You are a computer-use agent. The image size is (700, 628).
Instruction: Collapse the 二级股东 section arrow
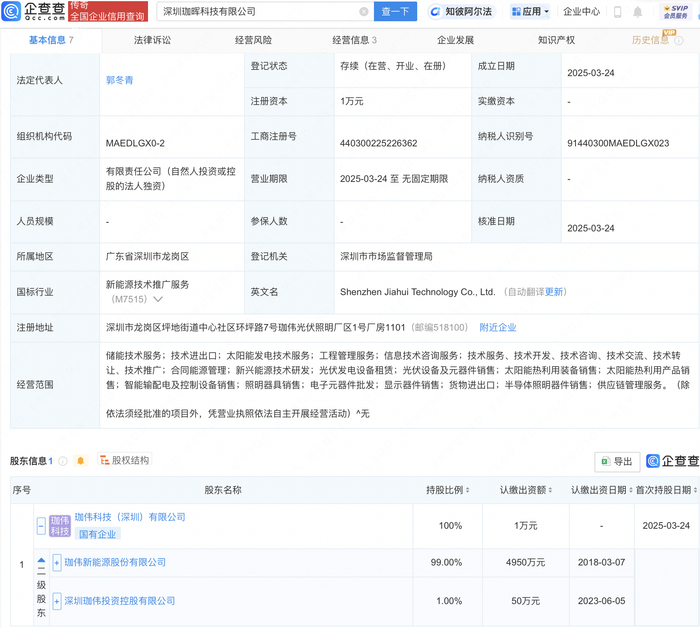pos(41,560)
